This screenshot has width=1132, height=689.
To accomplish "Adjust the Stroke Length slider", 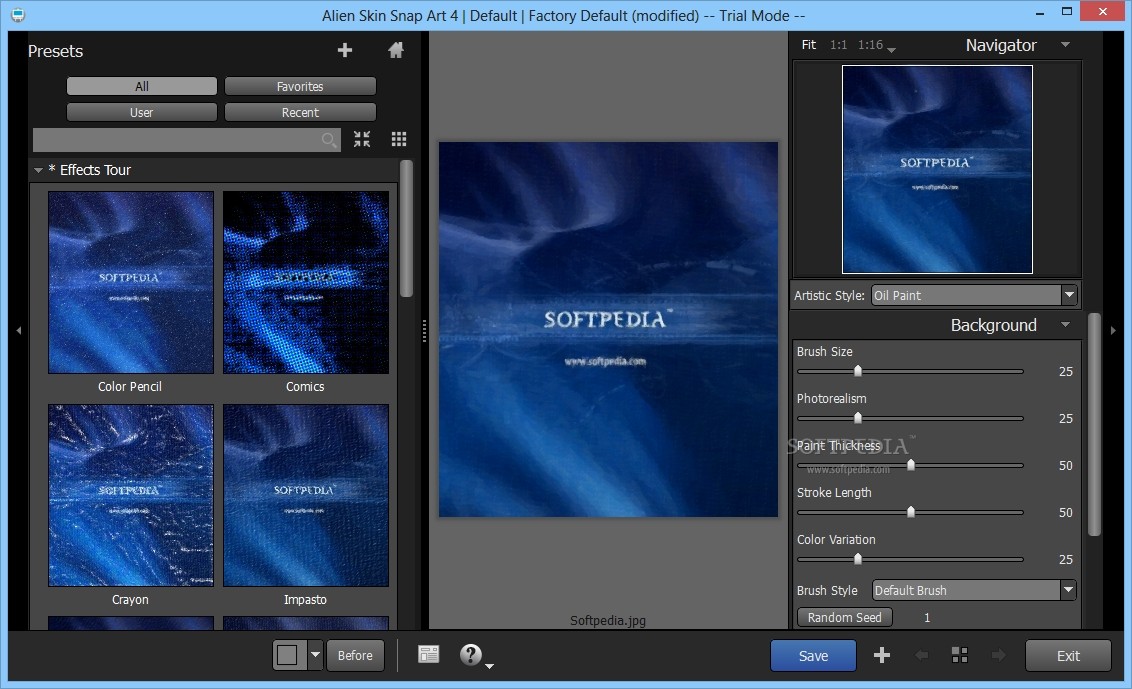I will [910, 512].
